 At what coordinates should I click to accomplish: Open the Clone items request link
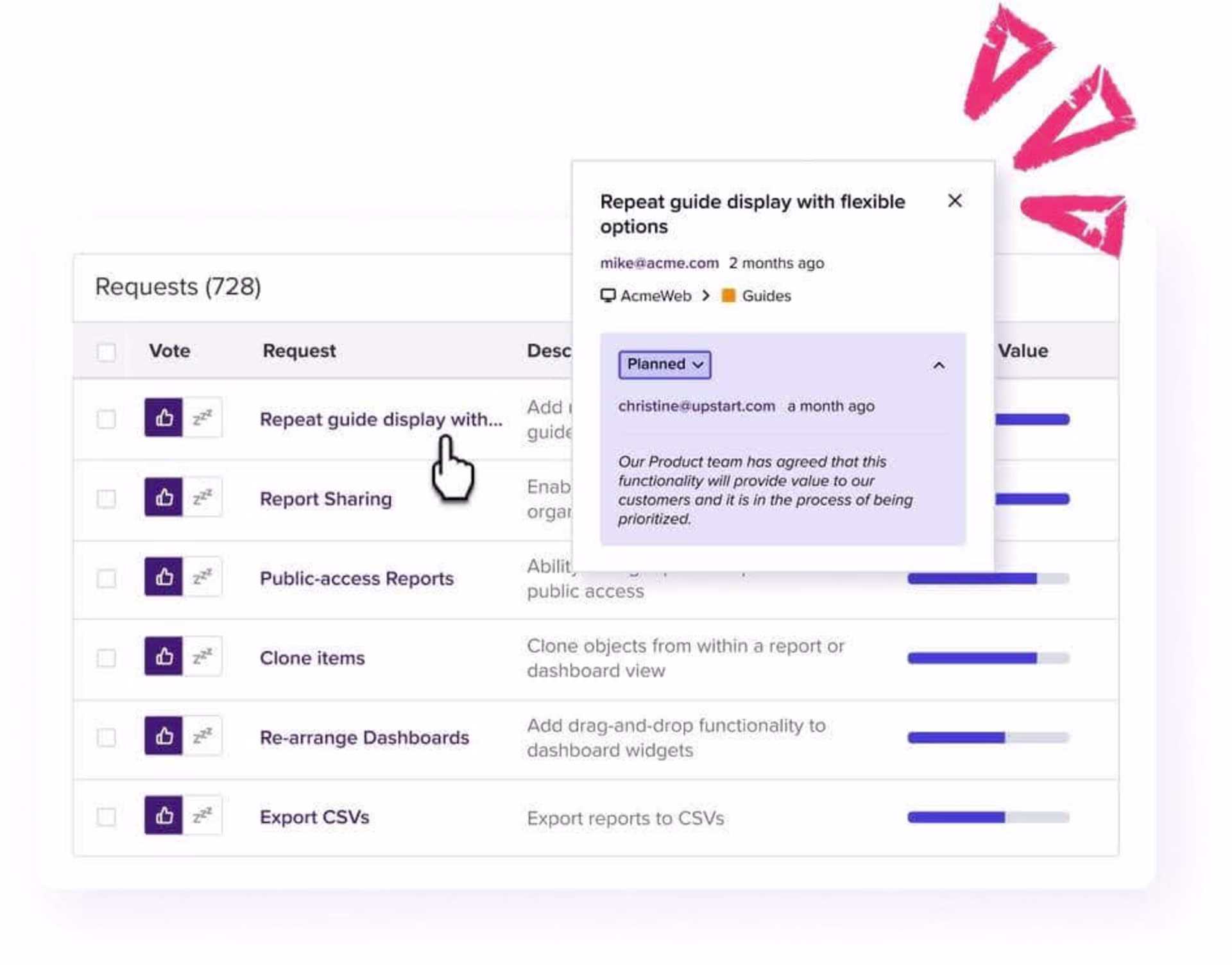click(x=312, y=658)
